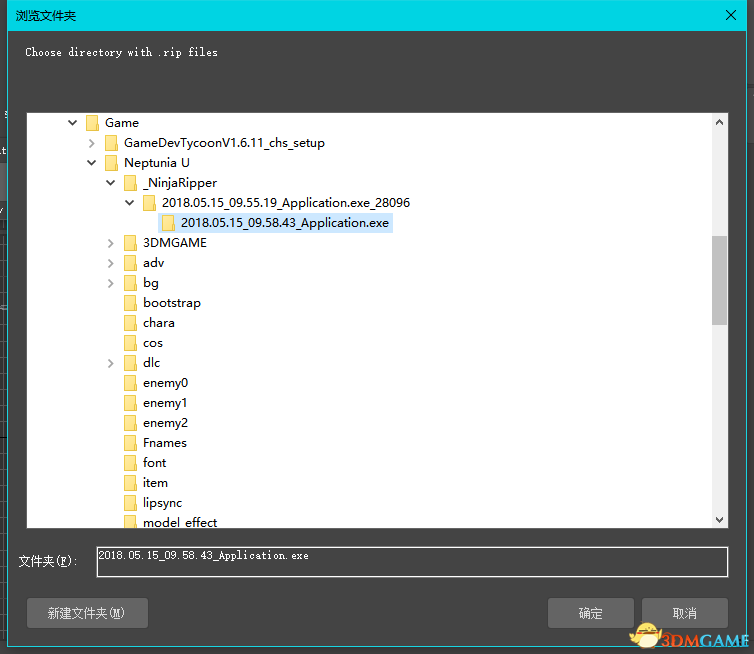
Task: Expand the dlc folder node
Action: 110,363
